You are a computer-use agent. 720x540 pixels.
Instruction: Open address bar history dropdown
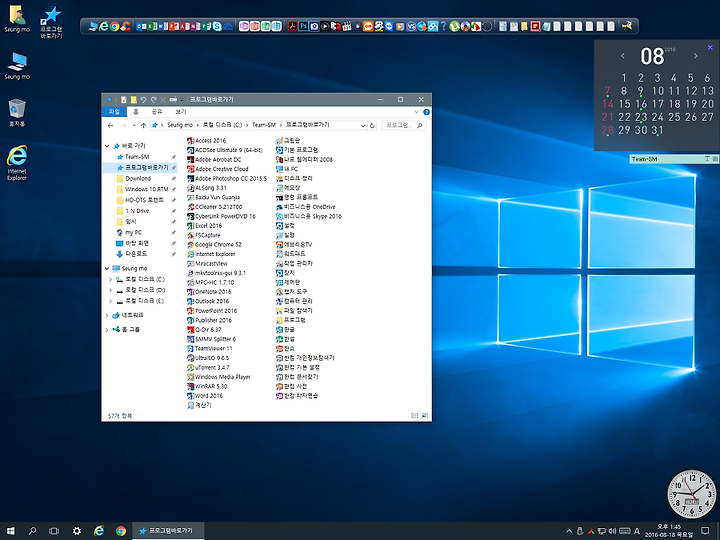point(363,125)
